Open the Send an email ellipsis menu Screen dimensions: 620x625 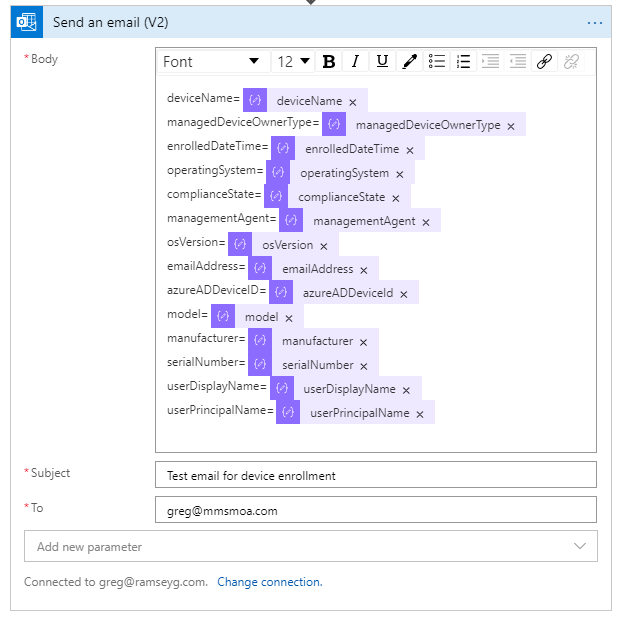(x=595, y=23)
